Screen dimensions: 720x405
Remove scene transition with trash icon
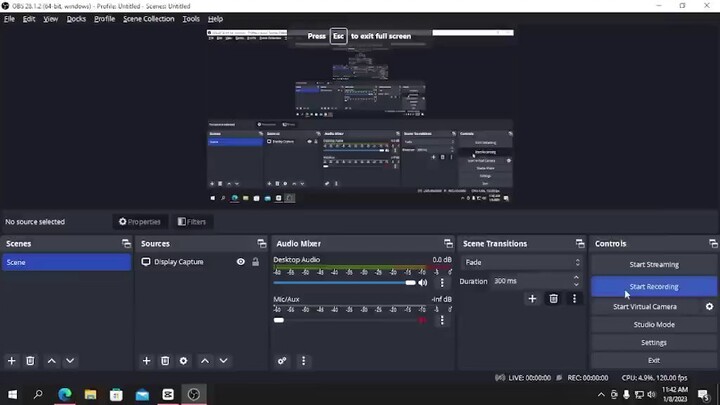pos(553,299)
